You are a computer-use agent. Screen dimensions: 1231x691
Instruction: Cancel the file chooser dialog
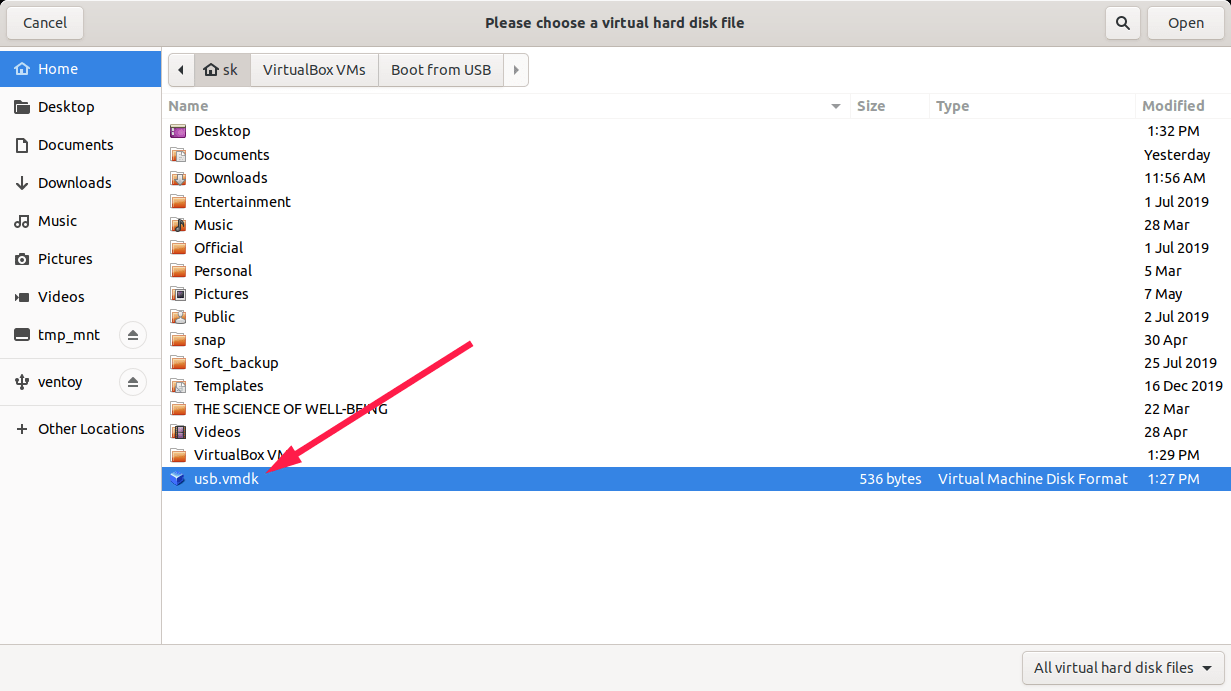[45, 23]
